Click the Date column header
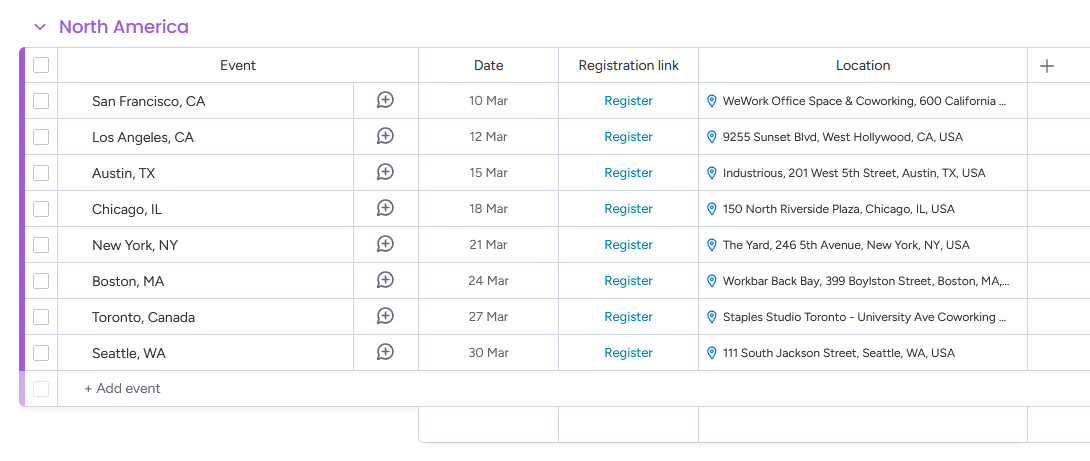The height and width of the screenshot is (461, 1090). [x=488, y=66]
